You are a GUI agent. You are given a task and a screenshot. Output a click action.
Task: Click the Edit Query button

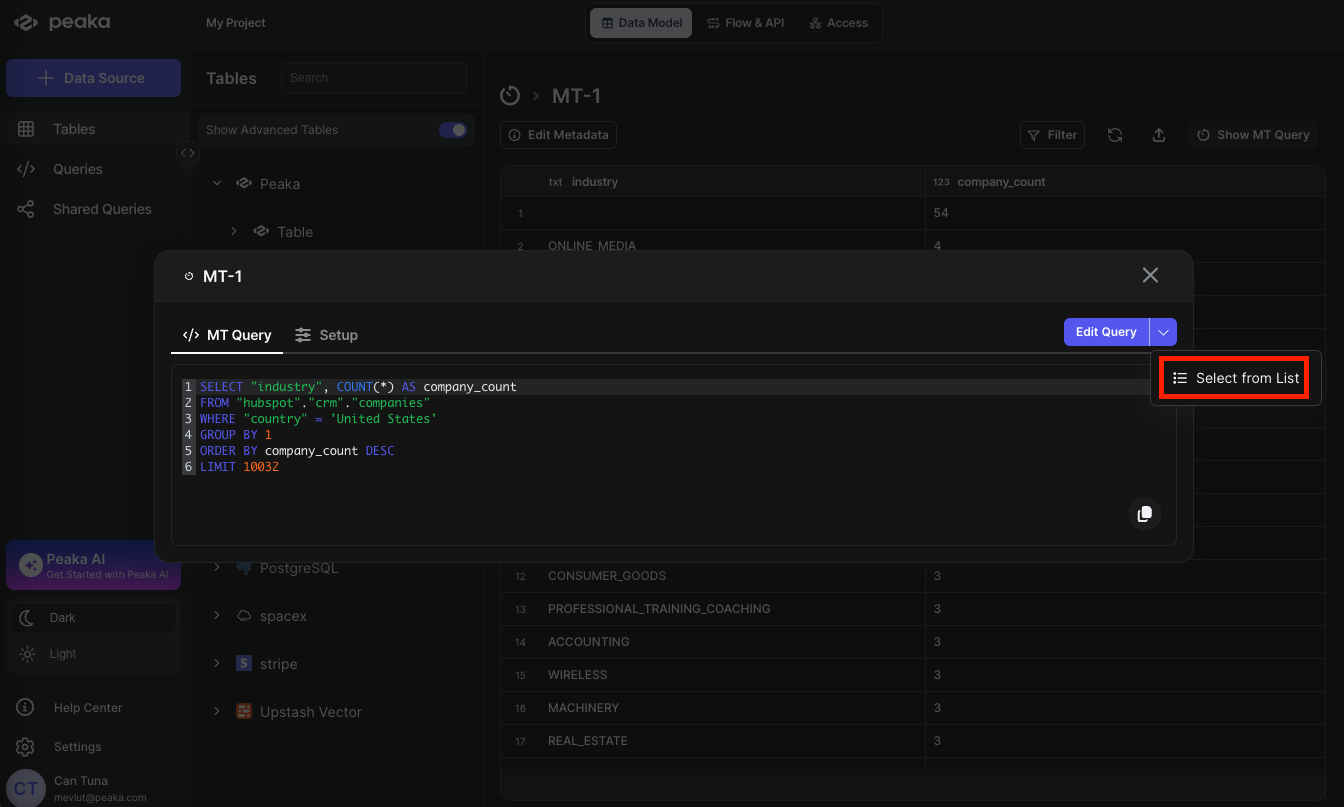1106,332
